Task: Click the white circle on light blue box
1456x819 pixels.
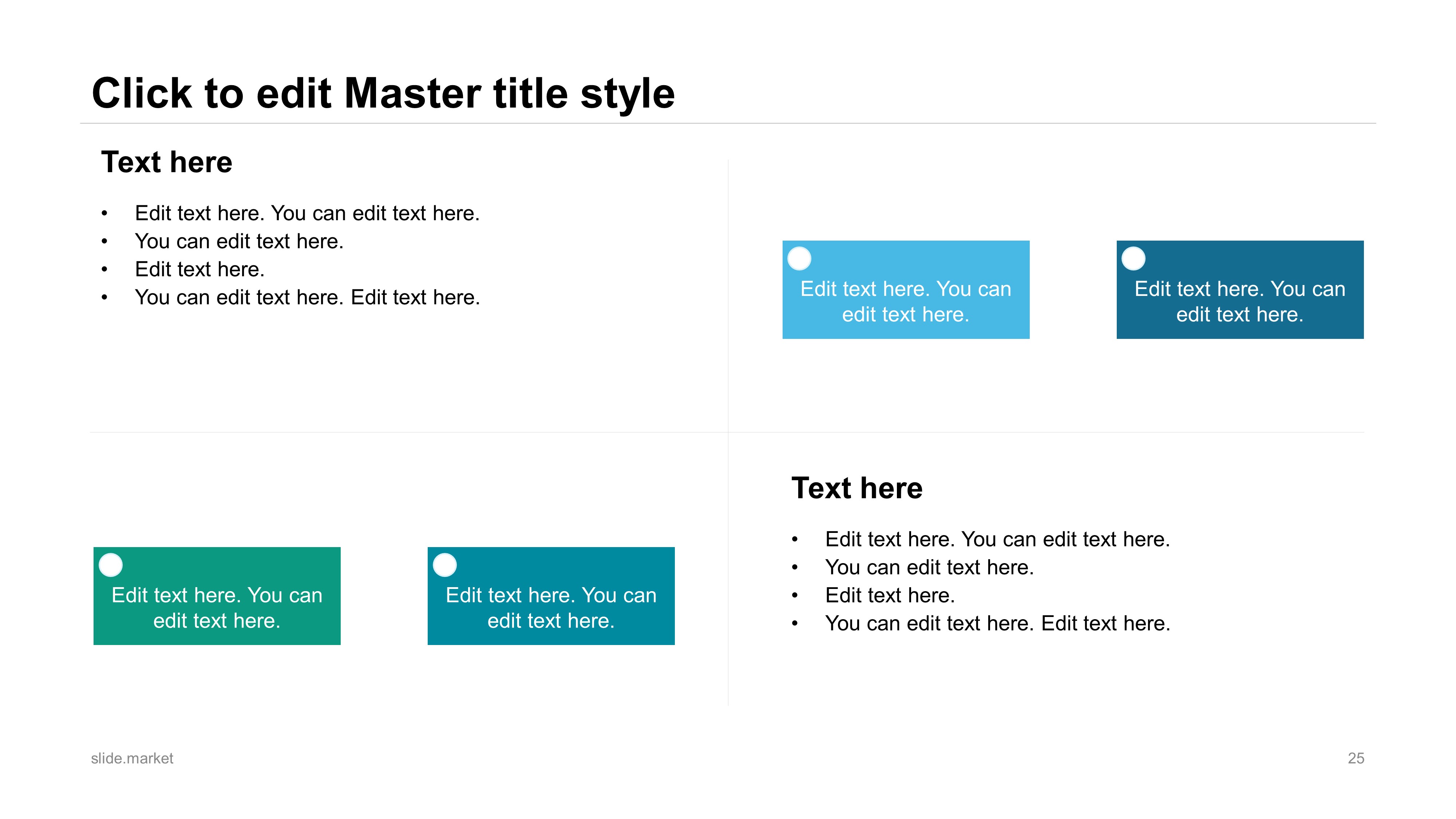Action: (799, 259)
